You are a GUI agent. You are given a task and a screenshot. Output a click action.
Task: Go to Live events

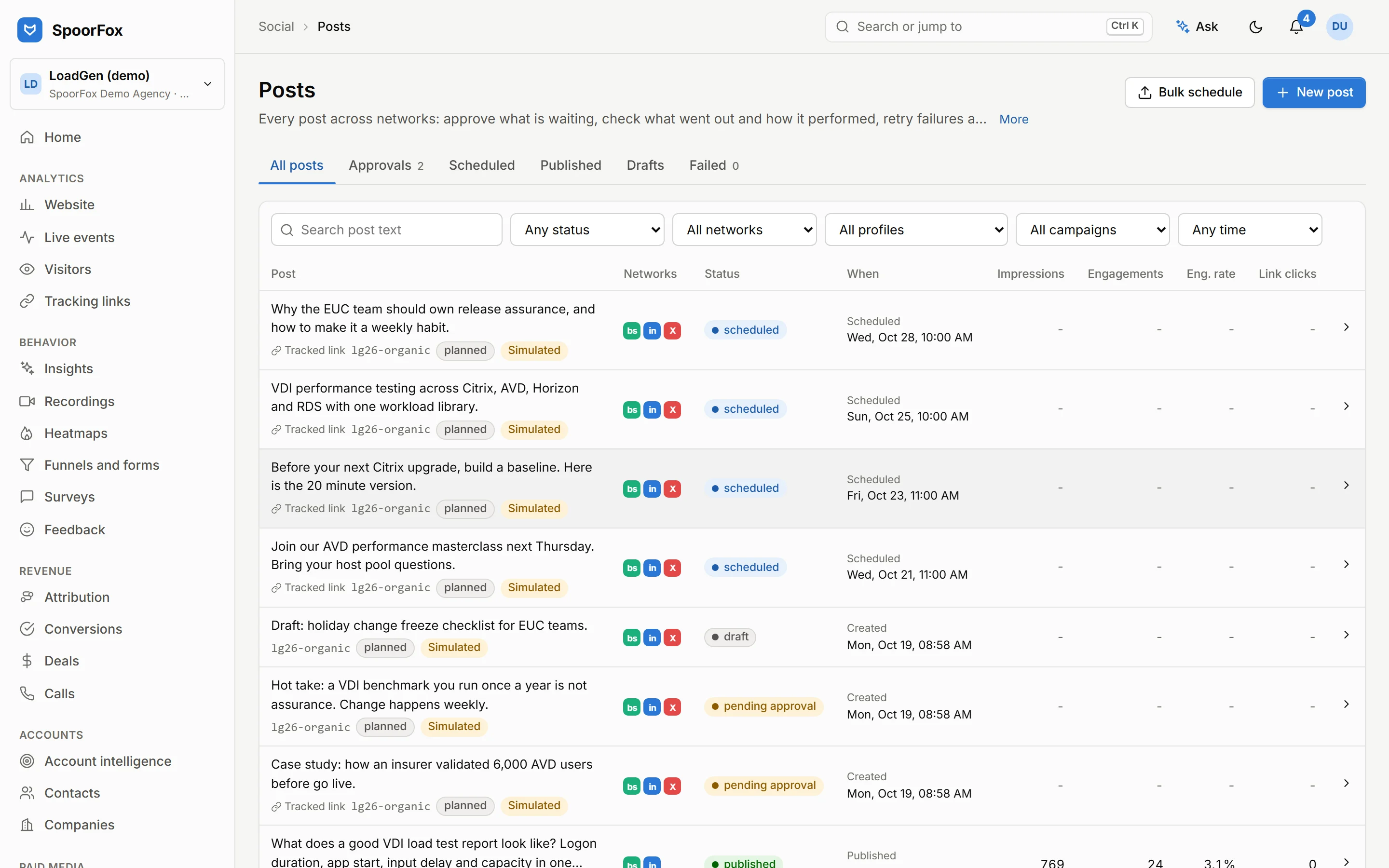tap(117, 237)
